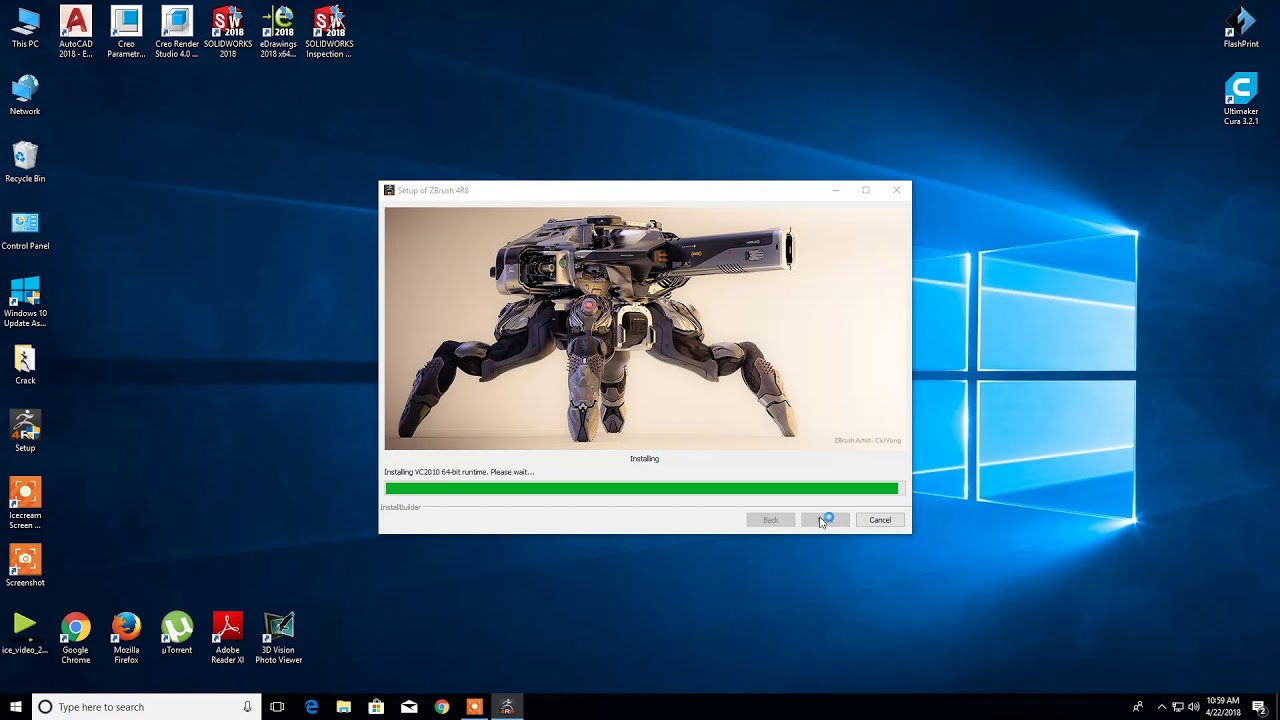The image size is (1280, 720).
Task: Open File Explorer from the taskbar
Action: pyautogui.click(x=344, y=707)
